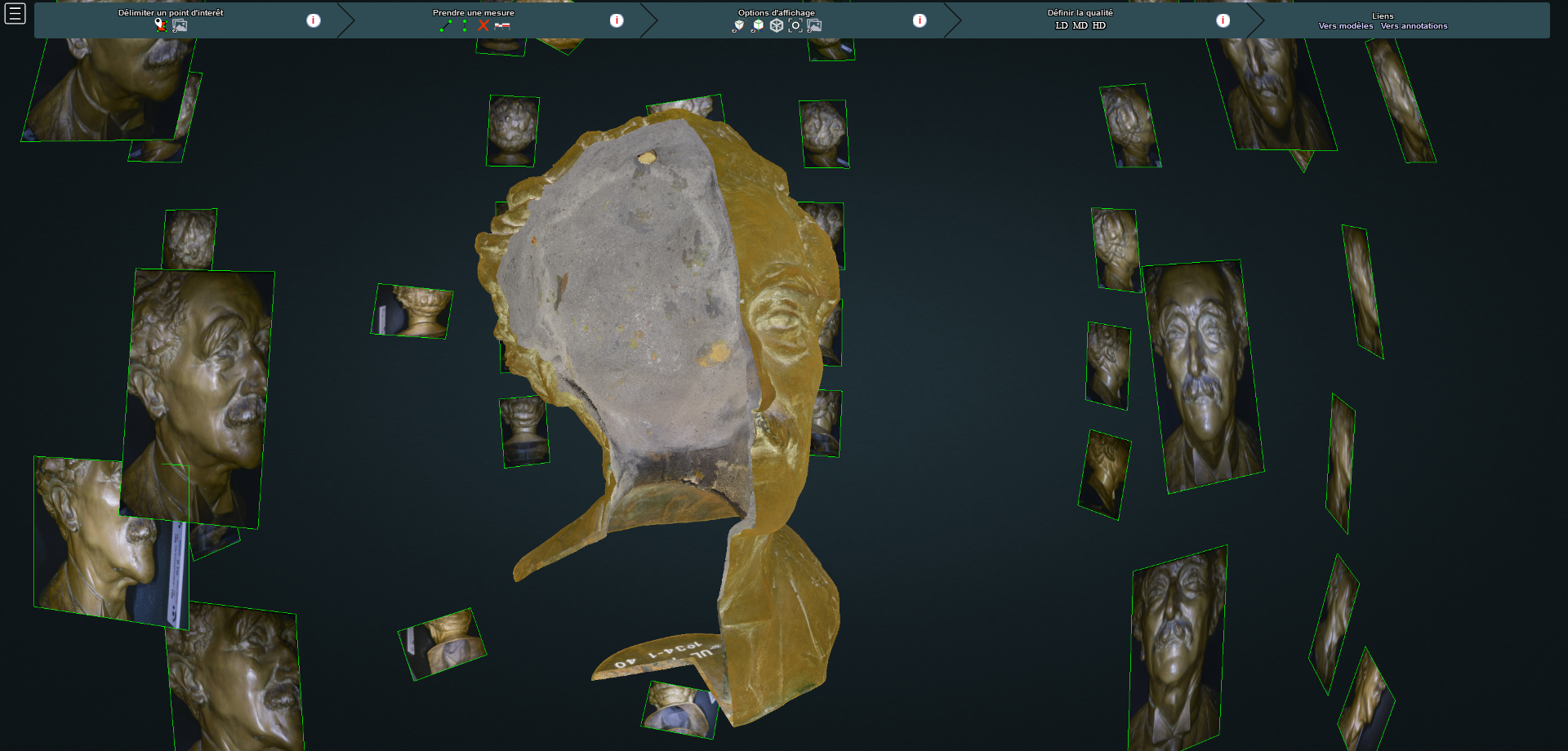Viewport: 1568px width, 751px height.
Task: Click the ruler scale icon
Action: click(502, 25)
